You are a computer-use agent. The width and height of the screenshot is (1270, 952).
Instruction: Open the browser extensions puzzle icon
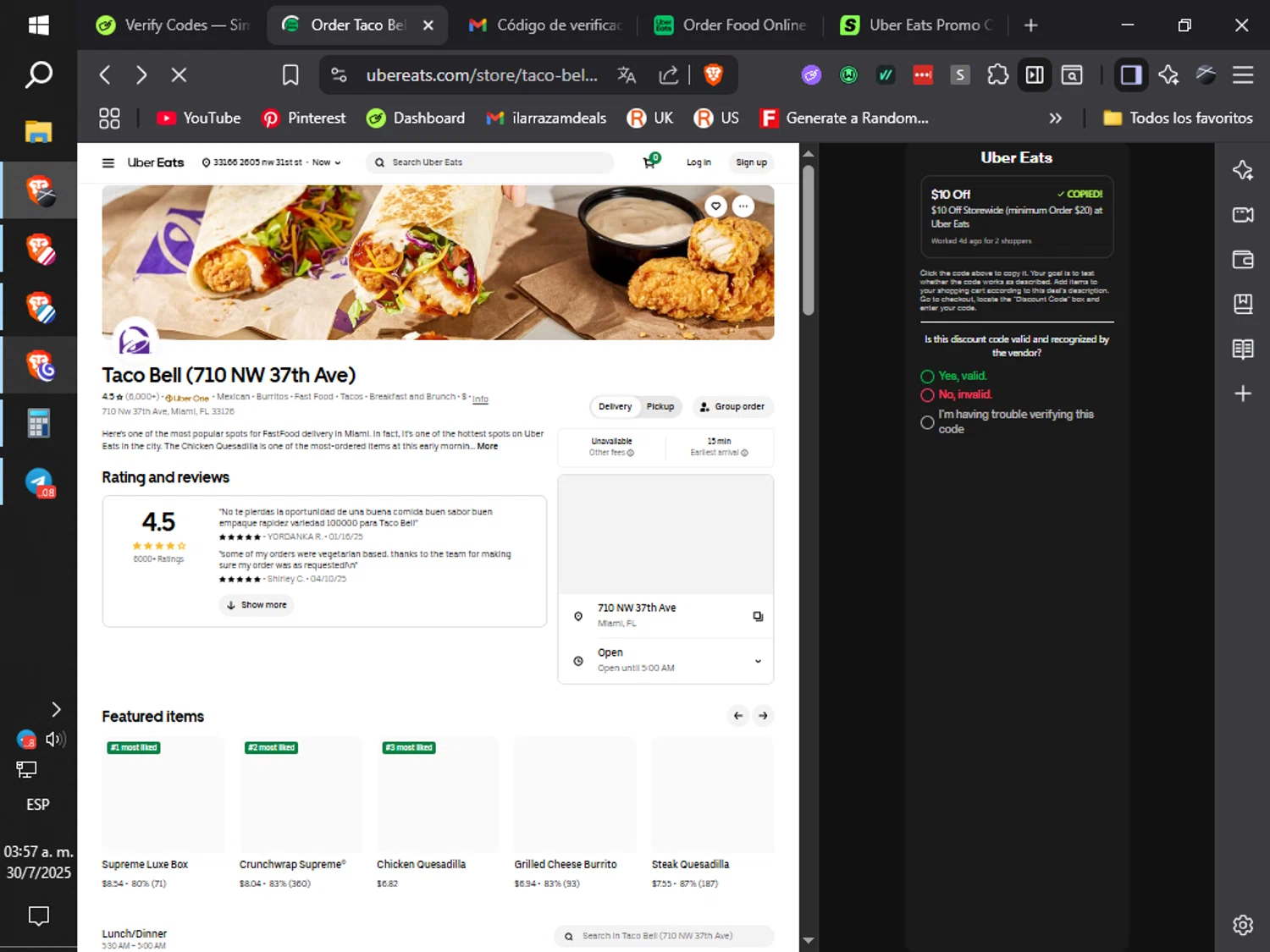[997, 75]
